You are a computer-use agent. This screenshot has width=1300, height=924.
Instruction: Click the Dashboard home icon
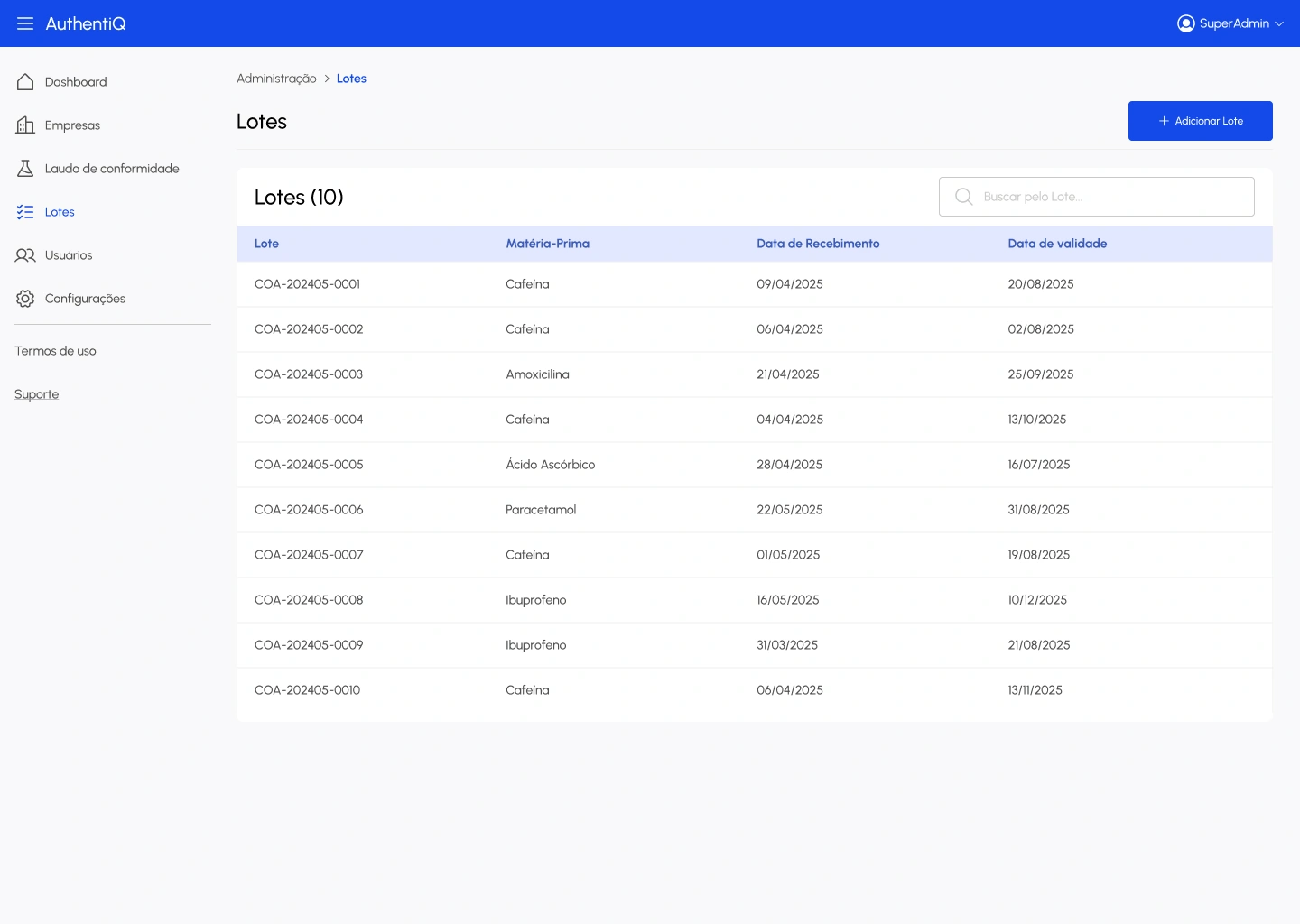click(x=25, y=82)
